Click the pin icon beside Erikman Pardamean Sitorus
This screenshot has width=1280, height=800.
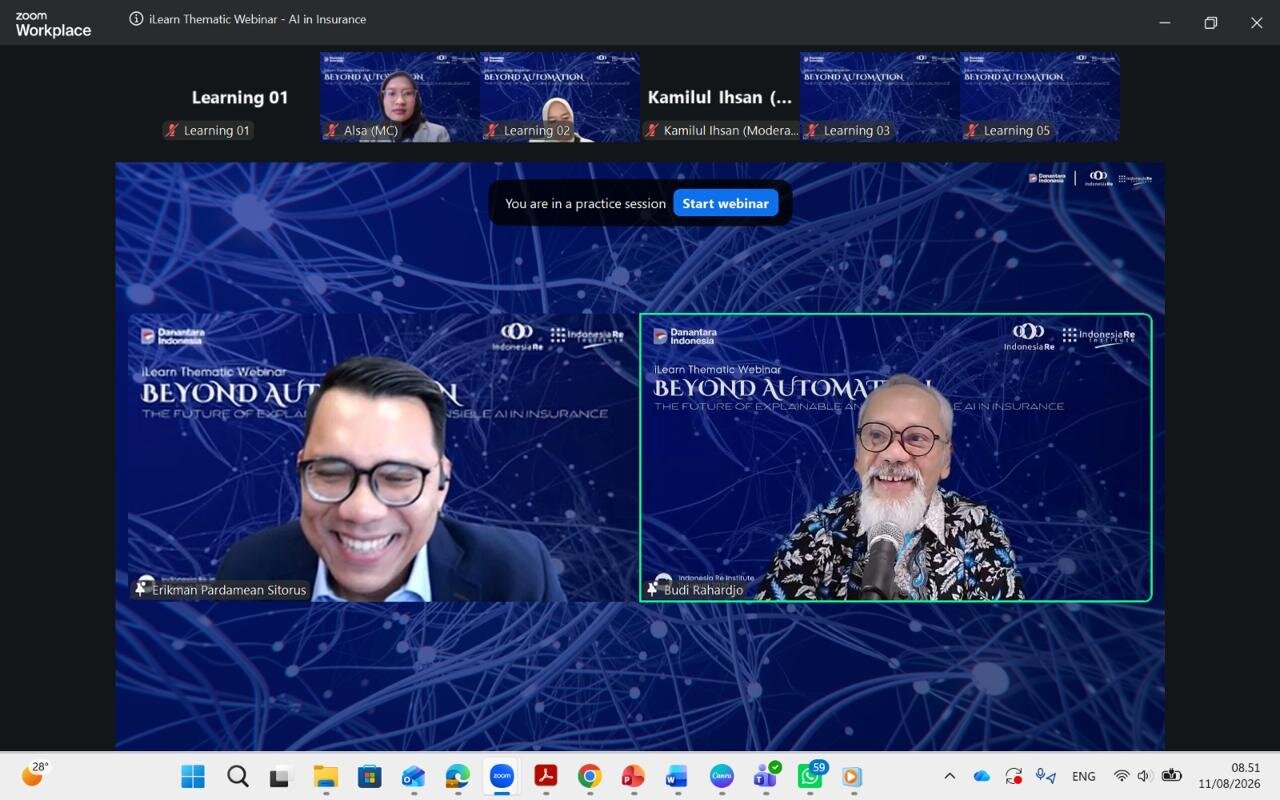click(x=141, y=590)
